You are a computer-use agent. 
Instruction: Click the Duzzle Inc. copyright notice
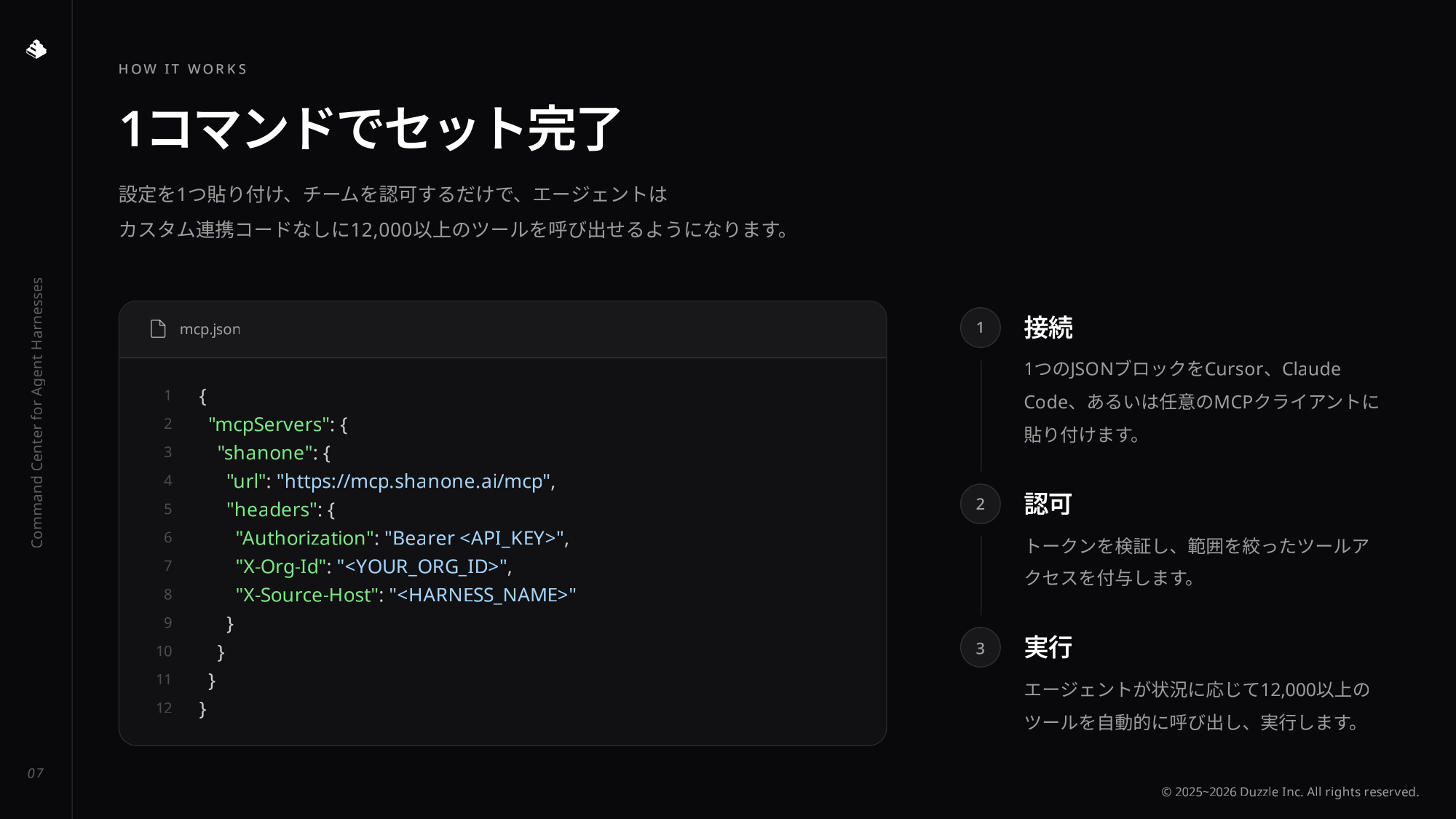point(1290,792)
